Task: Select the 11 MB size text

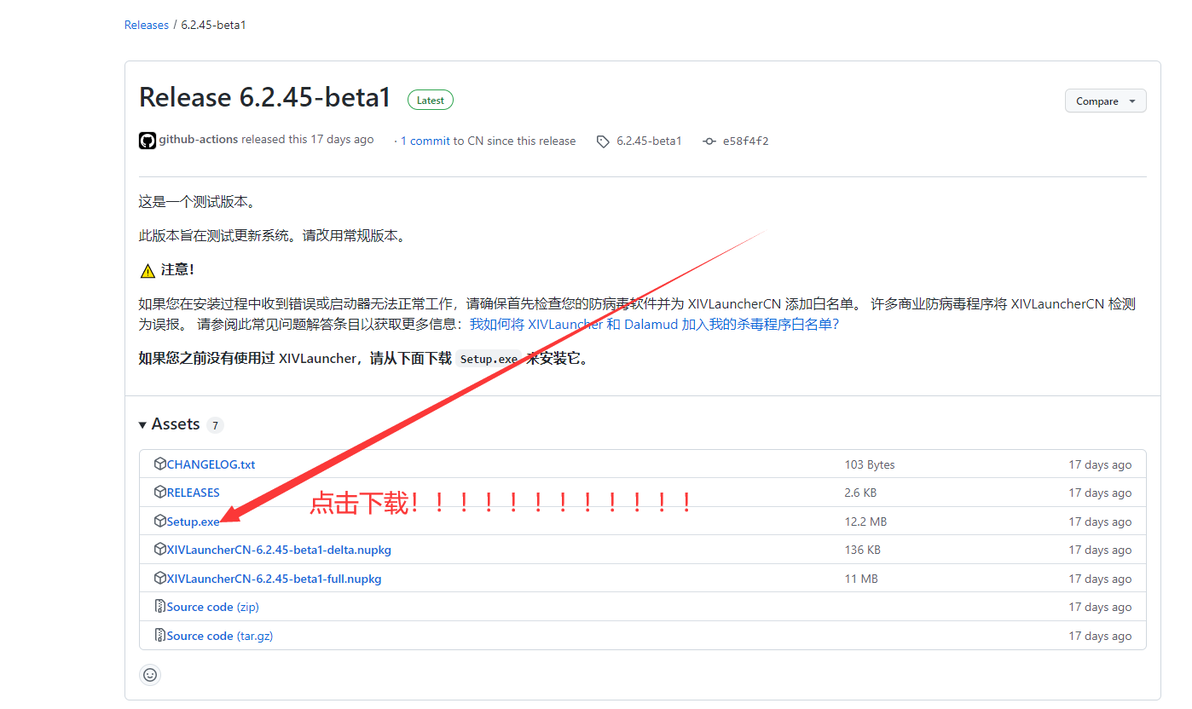Action: pyautogui.click(x=861, y=578)
